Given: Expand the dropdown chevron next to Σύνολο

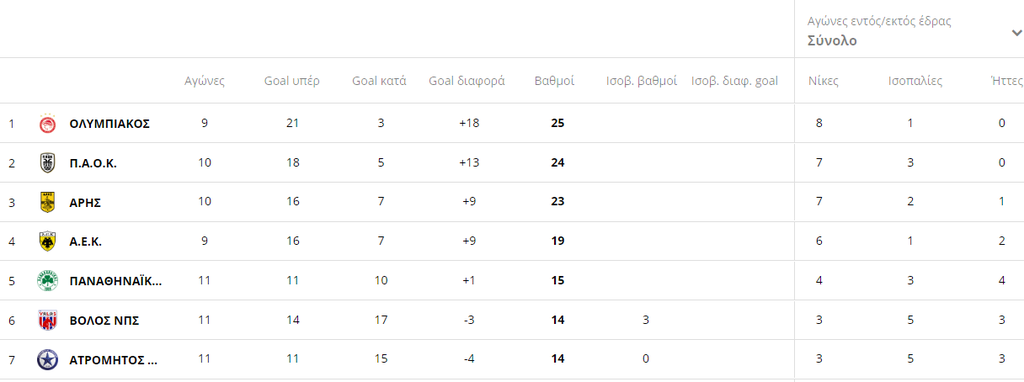Looking at the screenshot, I should pyautogui.click(x=1016, y=33).
